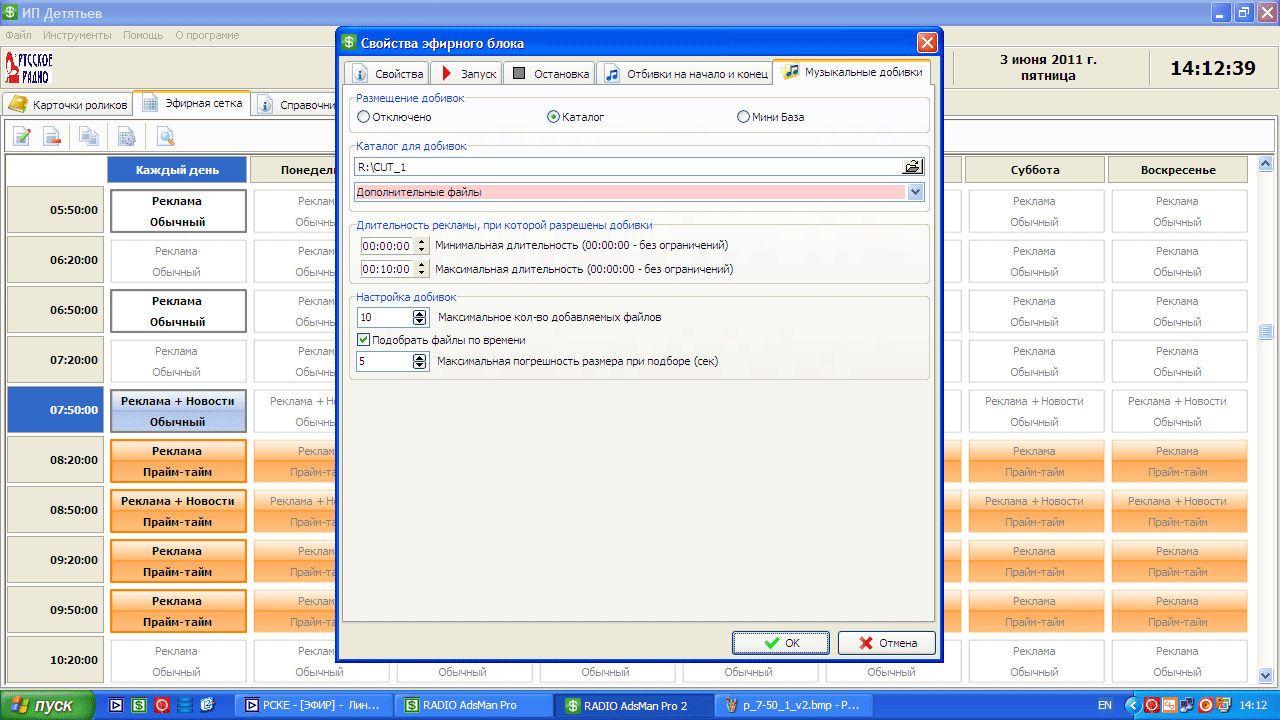Select the 07:50:00 time row header

55,410
